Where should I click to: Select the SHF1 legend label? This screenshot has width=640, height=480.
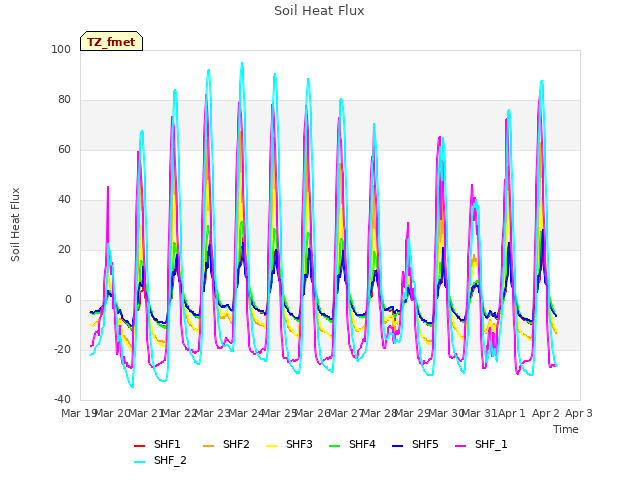(167, 444)
